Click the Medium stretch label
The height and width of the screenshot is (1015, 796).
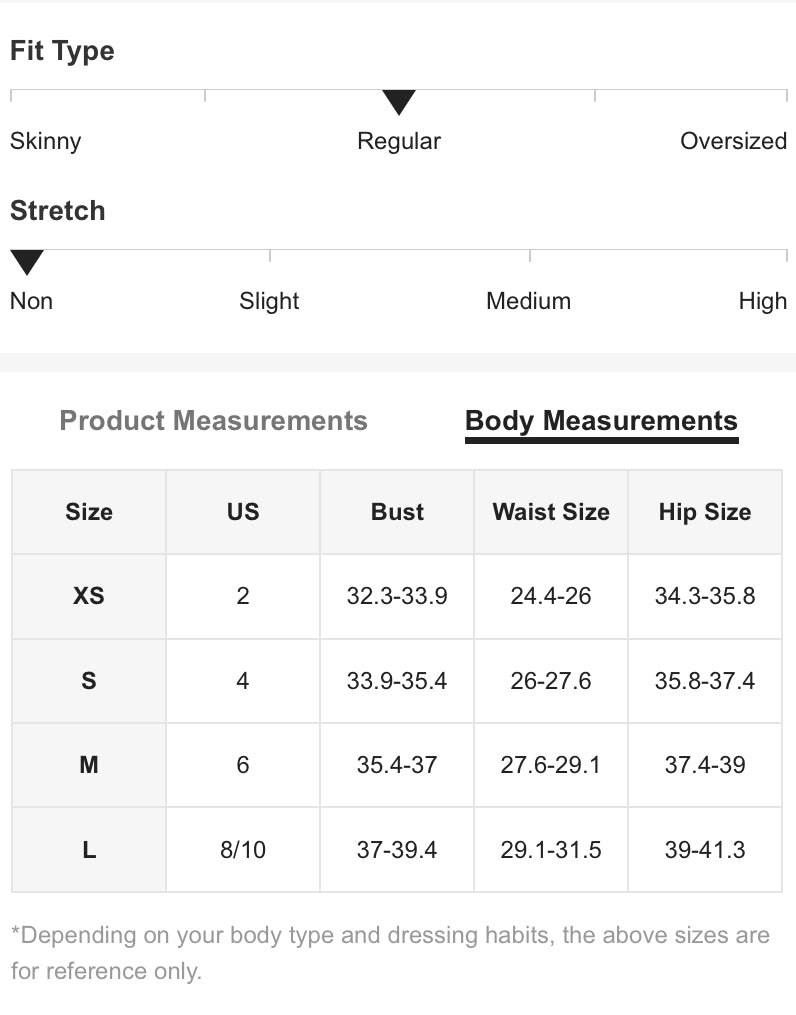[x=528, y=301]
